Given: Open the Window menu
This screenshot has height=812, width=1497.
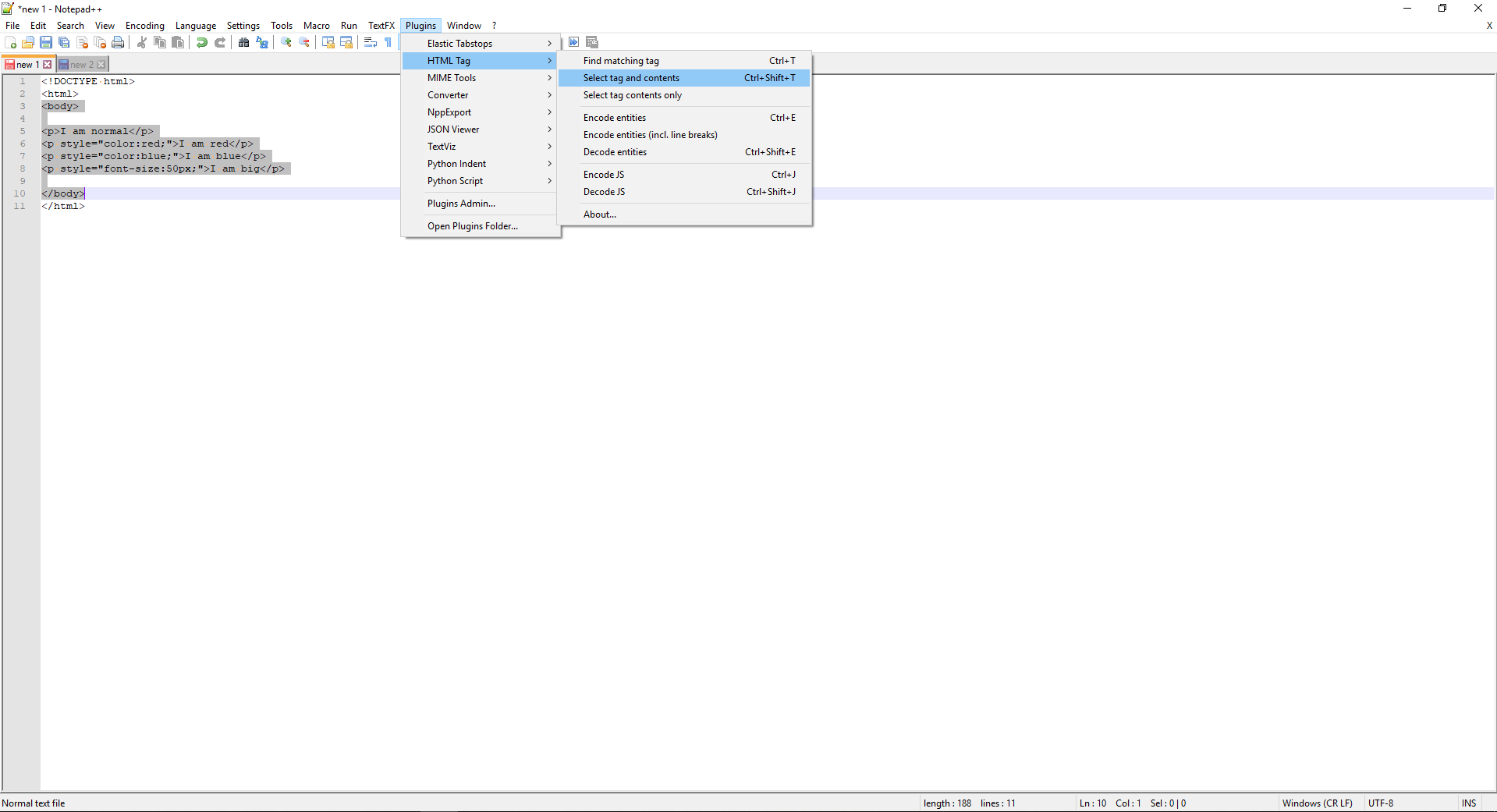Looking at the screenshot, I should [x=464, y=26].
